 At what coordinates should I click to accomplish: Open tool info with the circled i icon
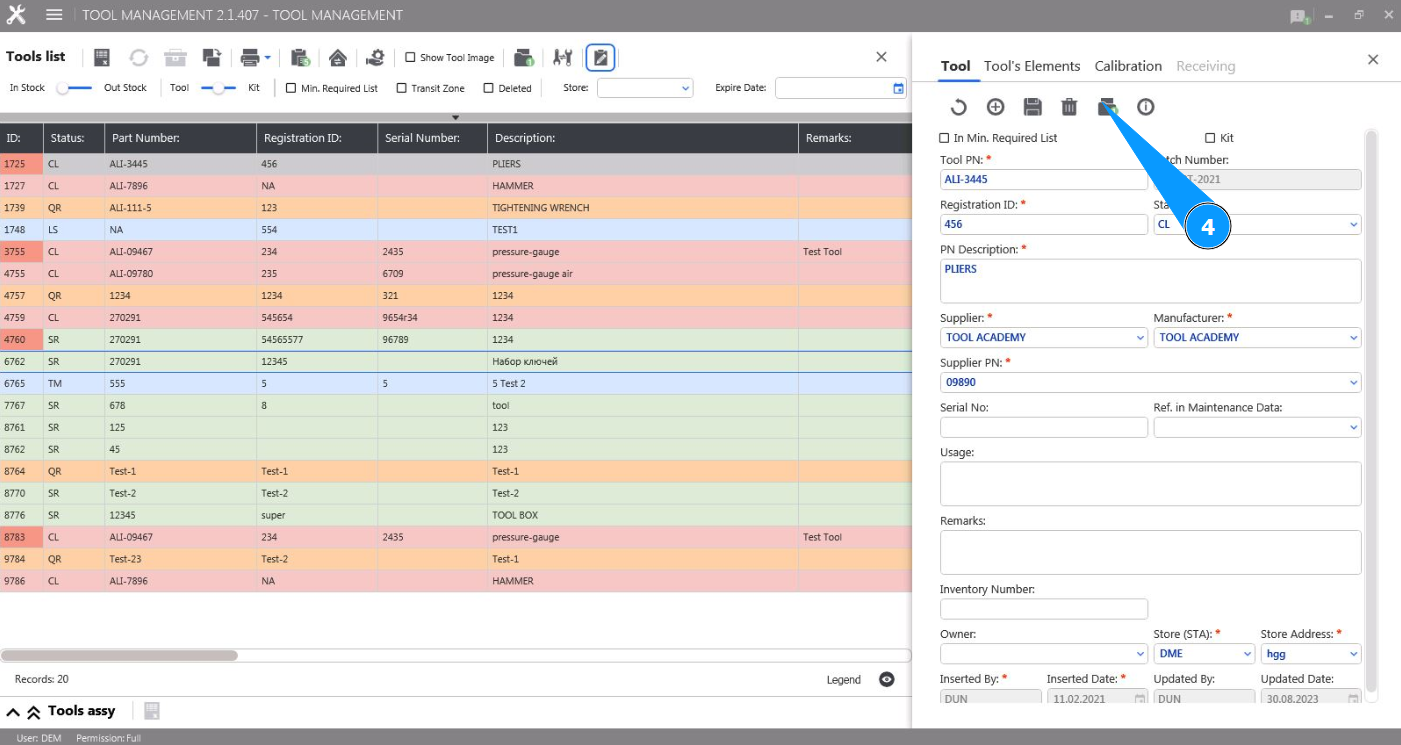coord(1146,107)
